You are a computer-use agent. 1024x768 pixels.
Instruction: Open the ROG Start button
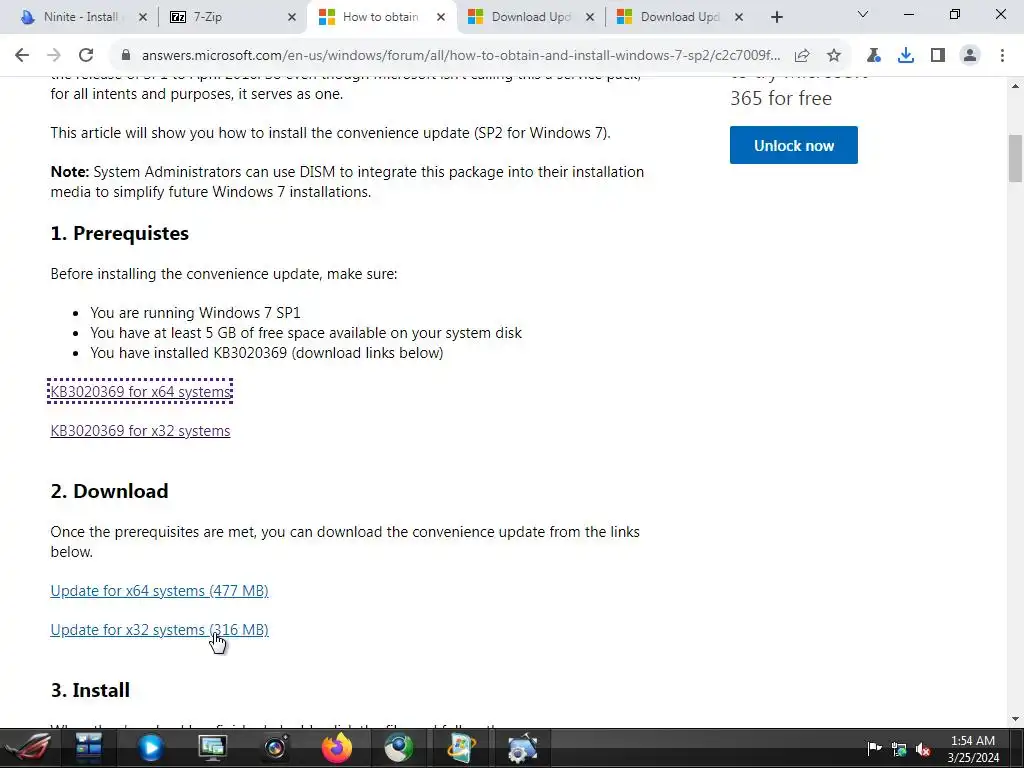click(29, 748)
